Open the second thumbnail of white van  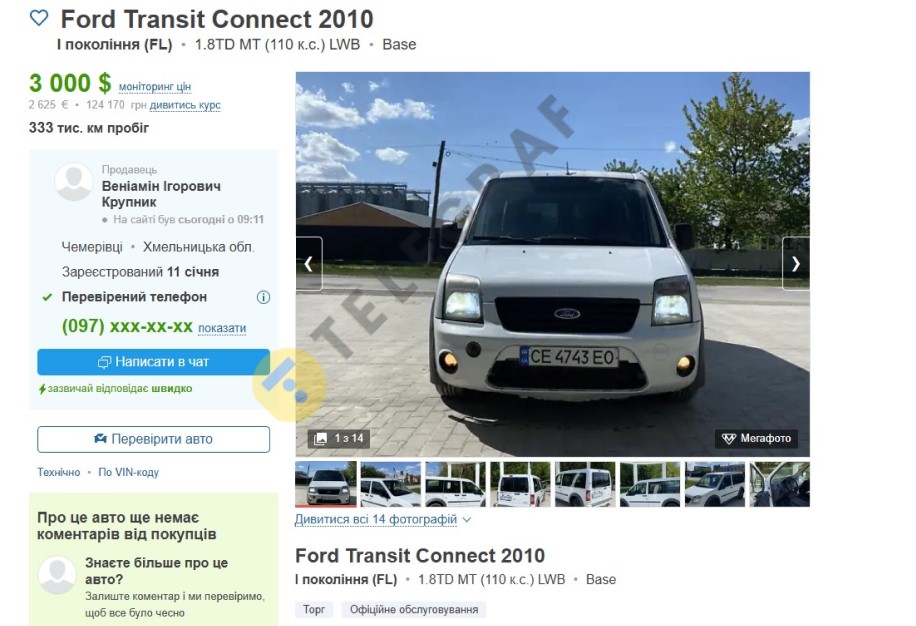point(390,484)
